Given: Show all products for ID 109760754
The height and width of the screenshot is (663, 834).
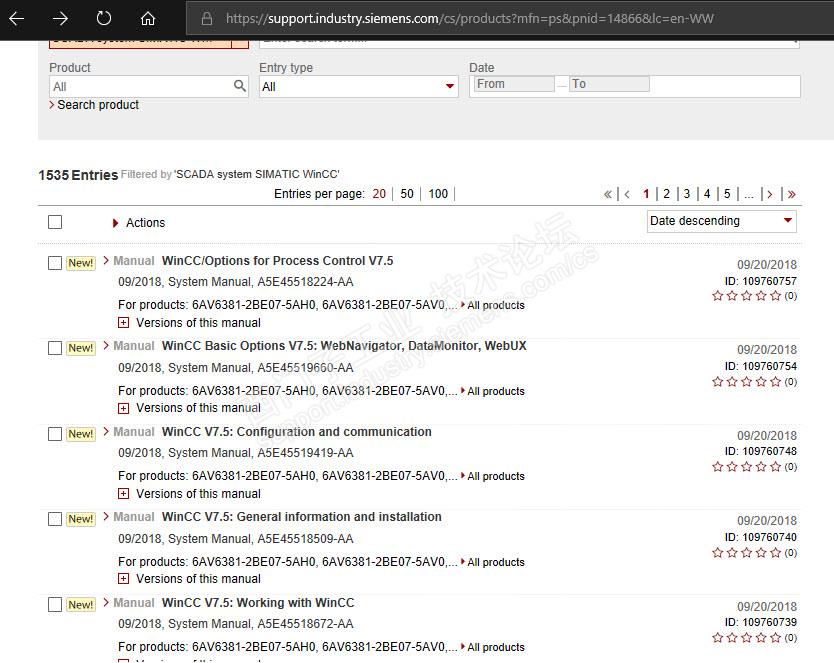Looking at the screenshot, I should click(x=493, y=391).
